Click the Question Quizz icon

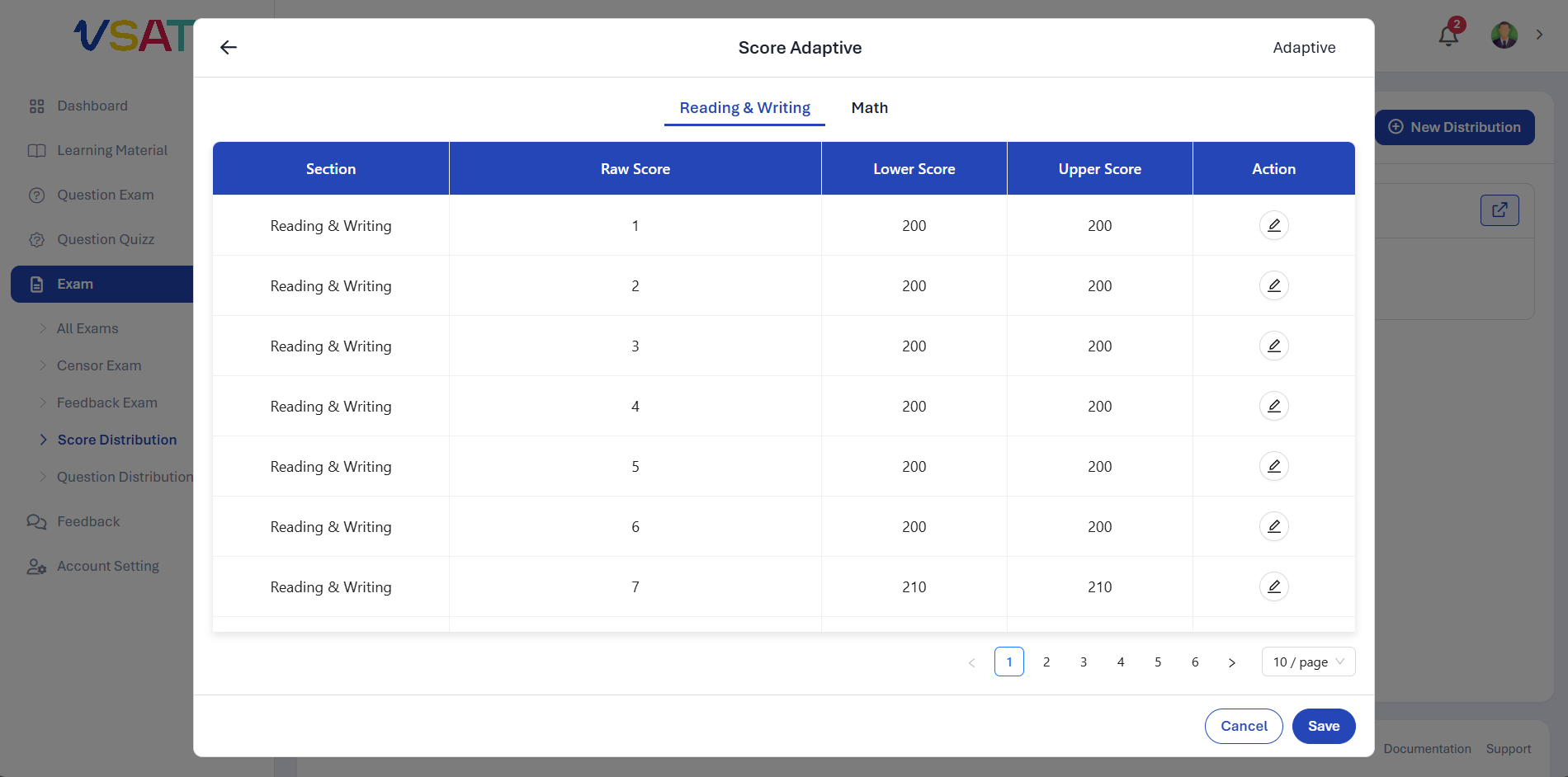36,240
